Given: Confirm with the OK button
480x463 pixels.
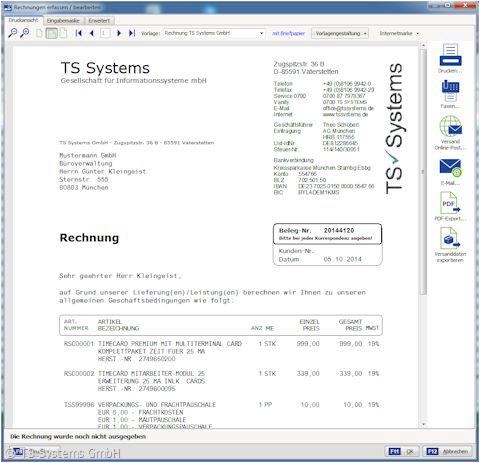Looking at the screenshot, I should click(x=402, y=451).
